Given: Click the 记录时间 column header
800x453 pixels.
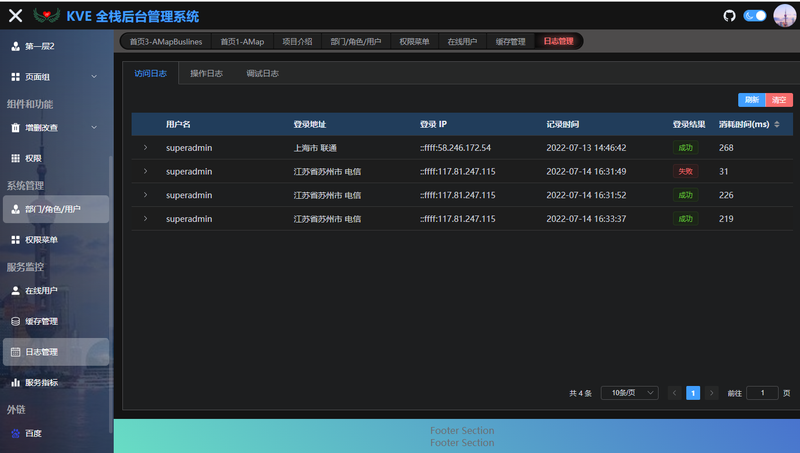Looking at the screenshot, I should (562, 124).
